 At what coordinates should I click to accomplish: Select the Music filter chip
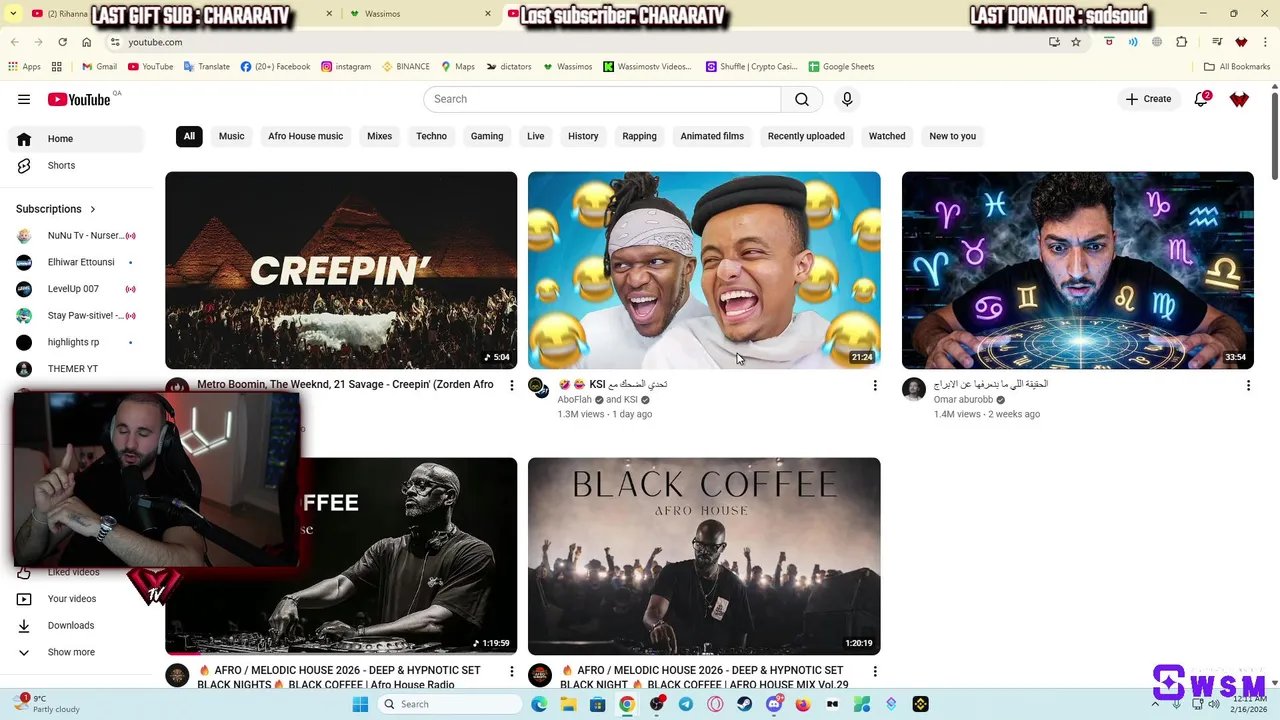(x=232, y=136)
